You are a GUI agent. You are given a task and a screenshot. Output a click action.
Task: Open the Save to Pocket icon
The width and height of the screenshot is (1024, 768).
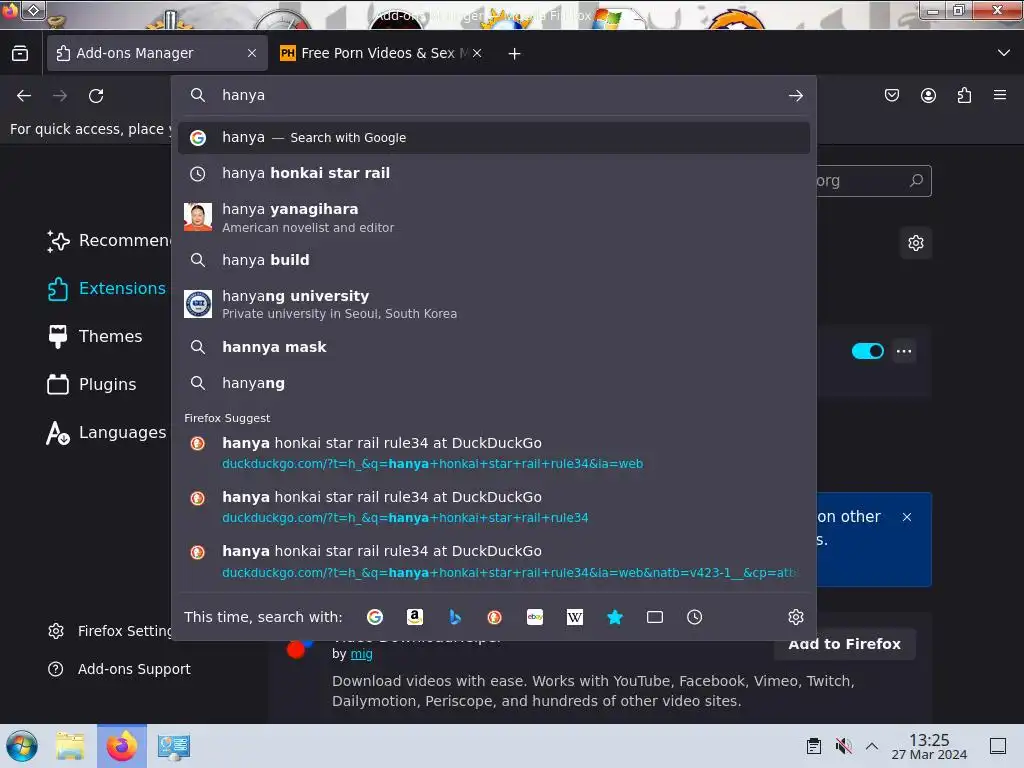click(x=891, y=95)
